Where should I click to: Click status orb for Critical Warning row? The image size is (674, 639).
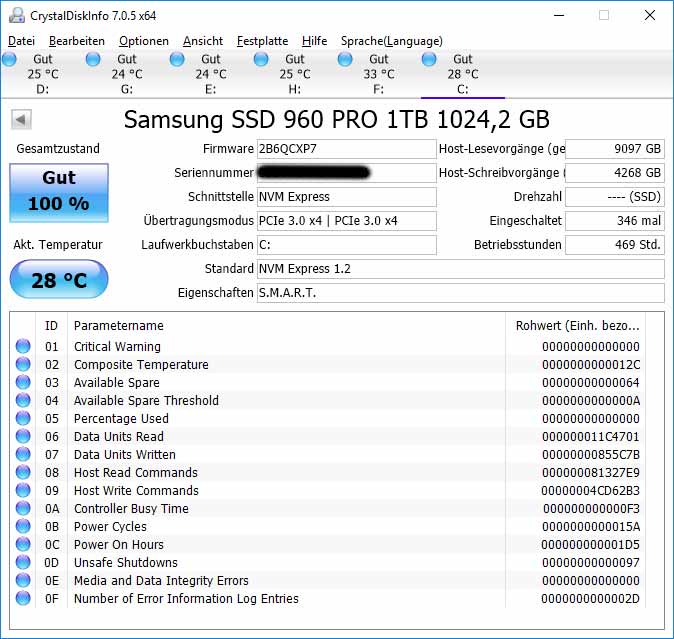(23, 346)
